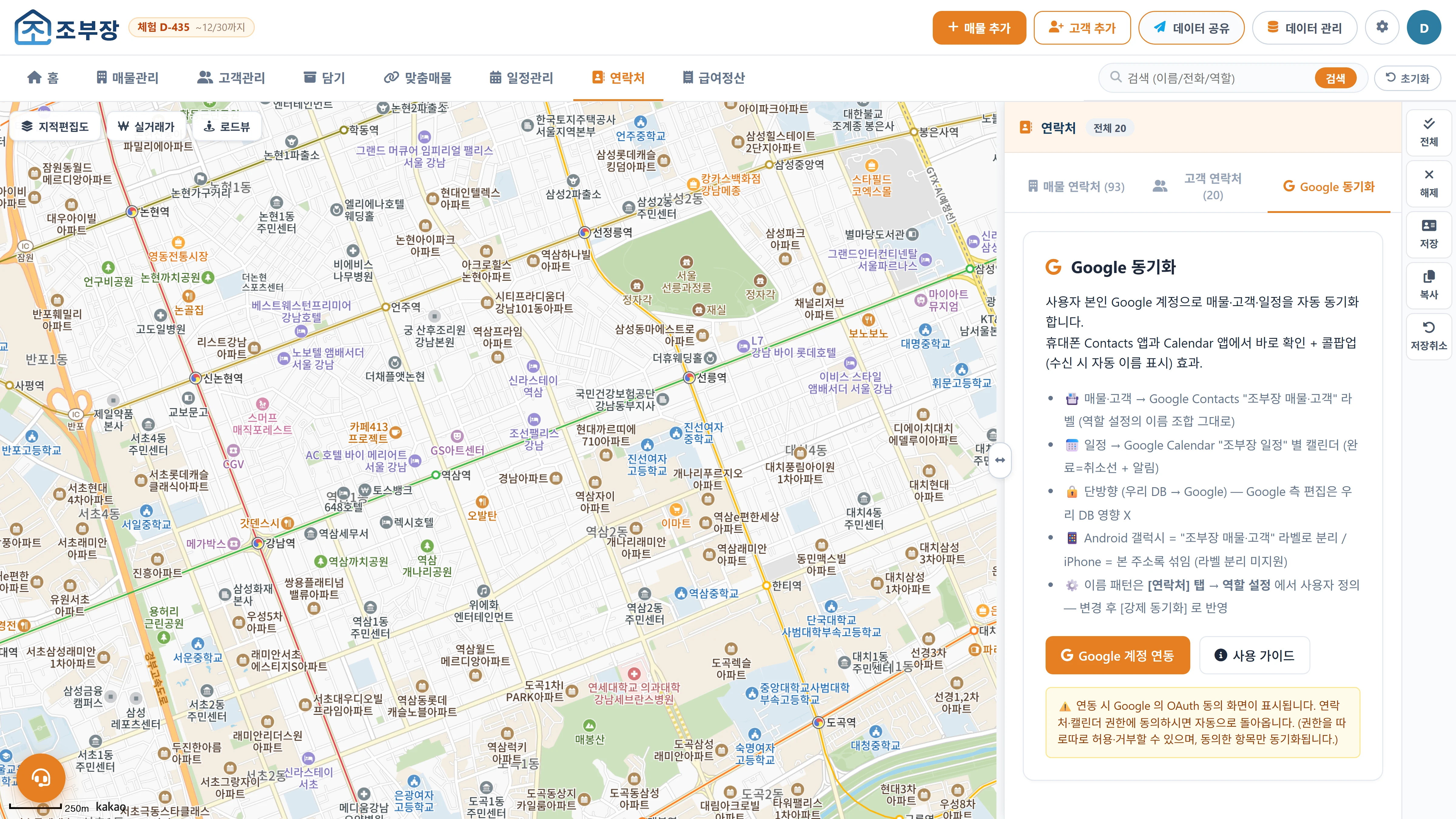Toggle the 로드뷰 street view mode
Image resolution: width=1456 pixels, height=819 pixels.
[x=227, y=126]
